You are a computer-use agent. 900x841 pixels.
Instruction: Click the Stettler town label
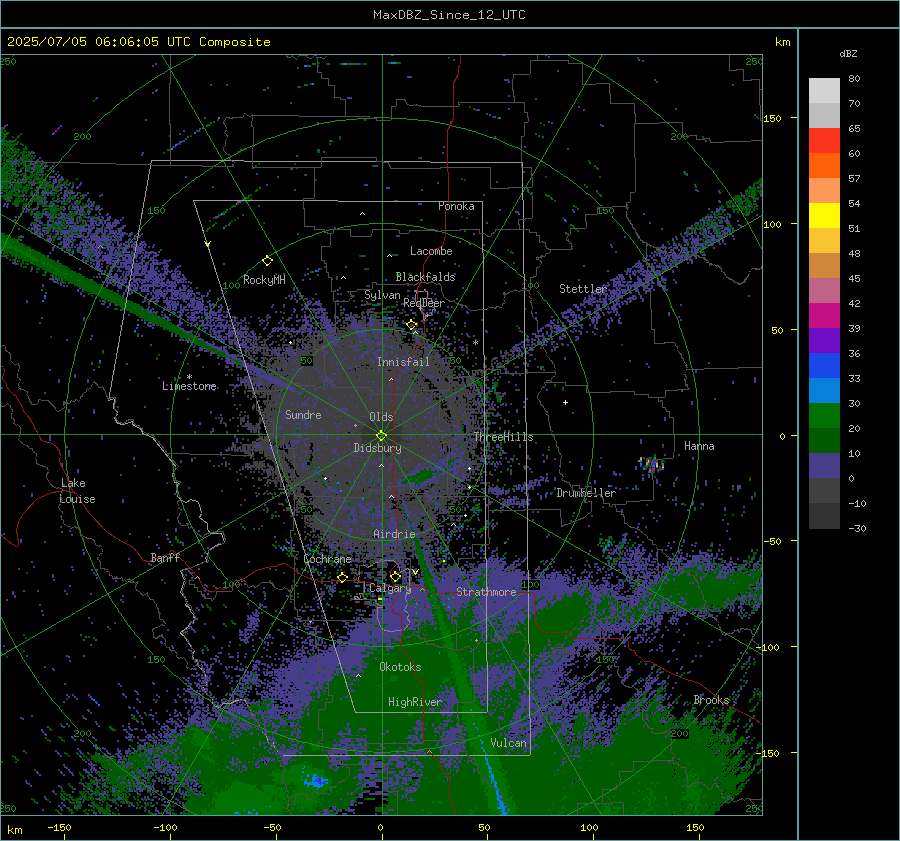pos(583,289)
